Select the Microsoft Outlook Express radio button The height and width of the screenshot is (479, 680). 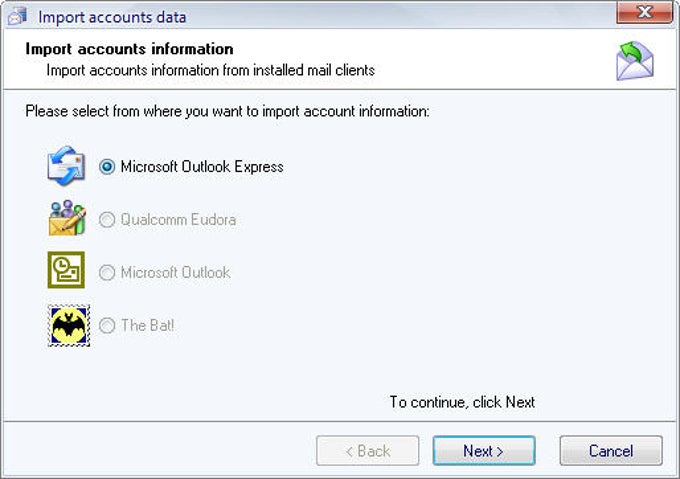click(107, 167)
